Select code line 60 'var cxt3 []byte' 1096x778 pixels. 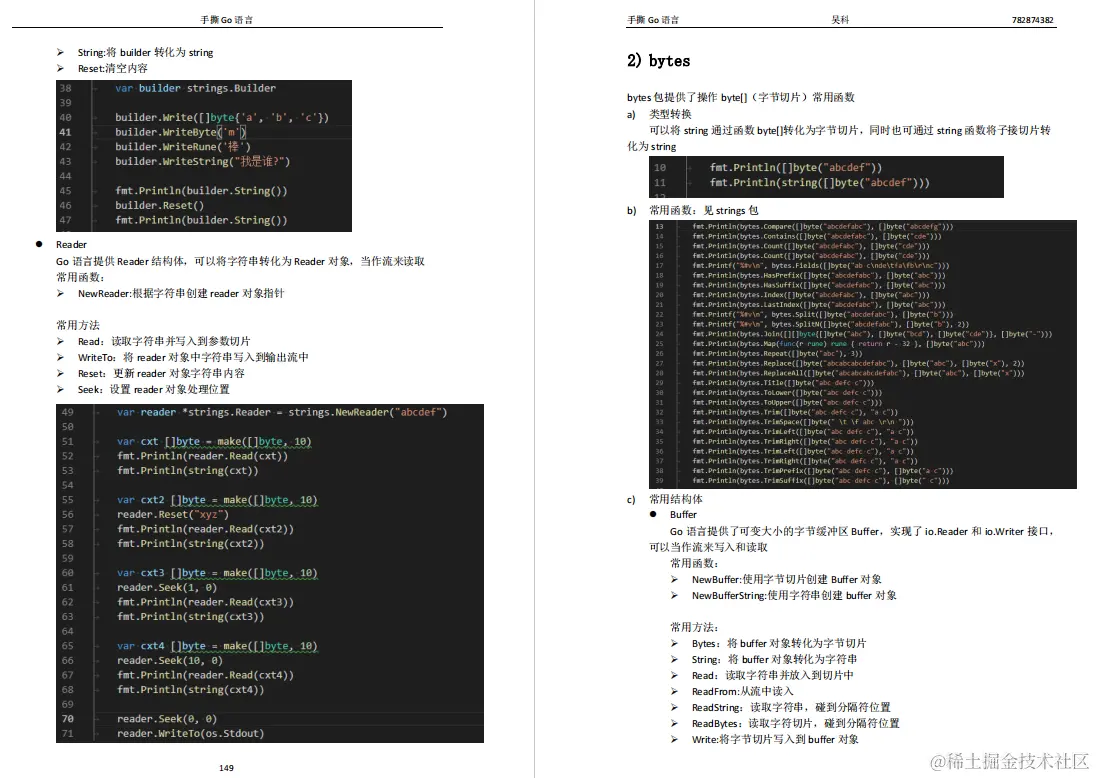[217, 573]
